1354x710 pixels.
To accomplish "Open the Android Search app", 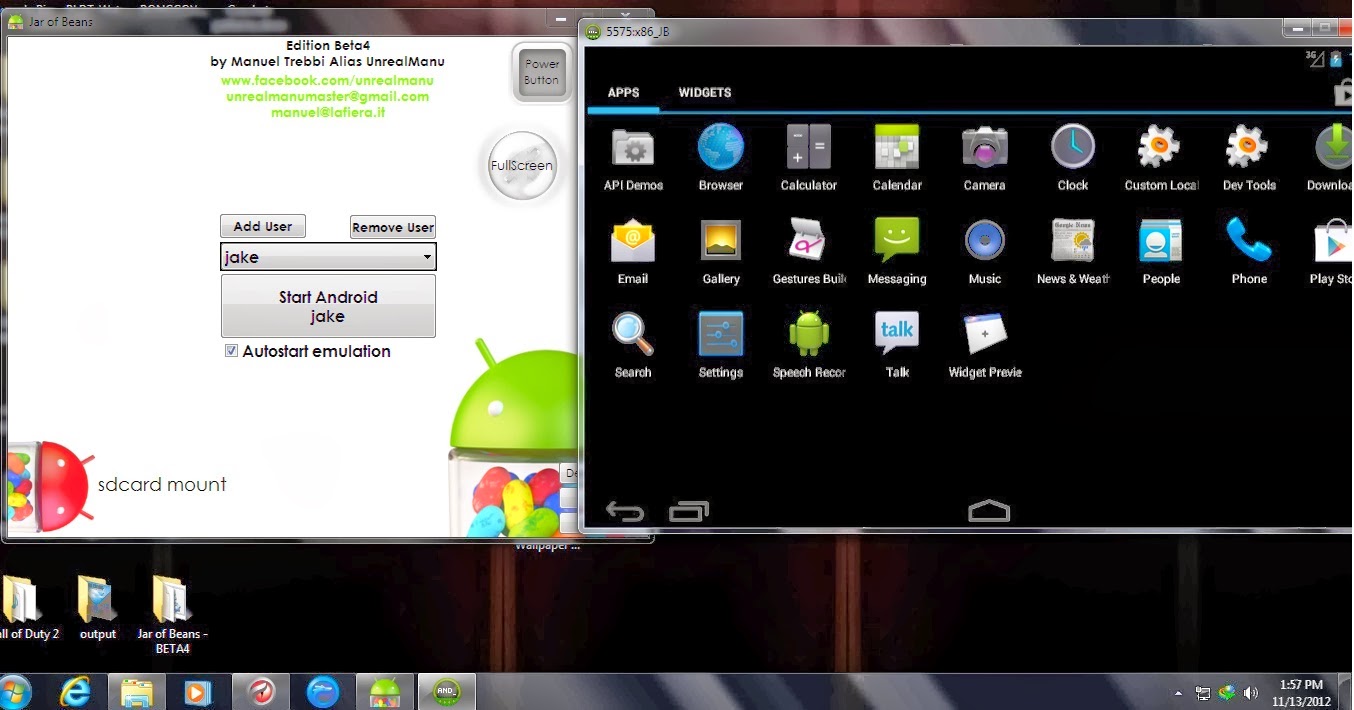I will point(633,345).
